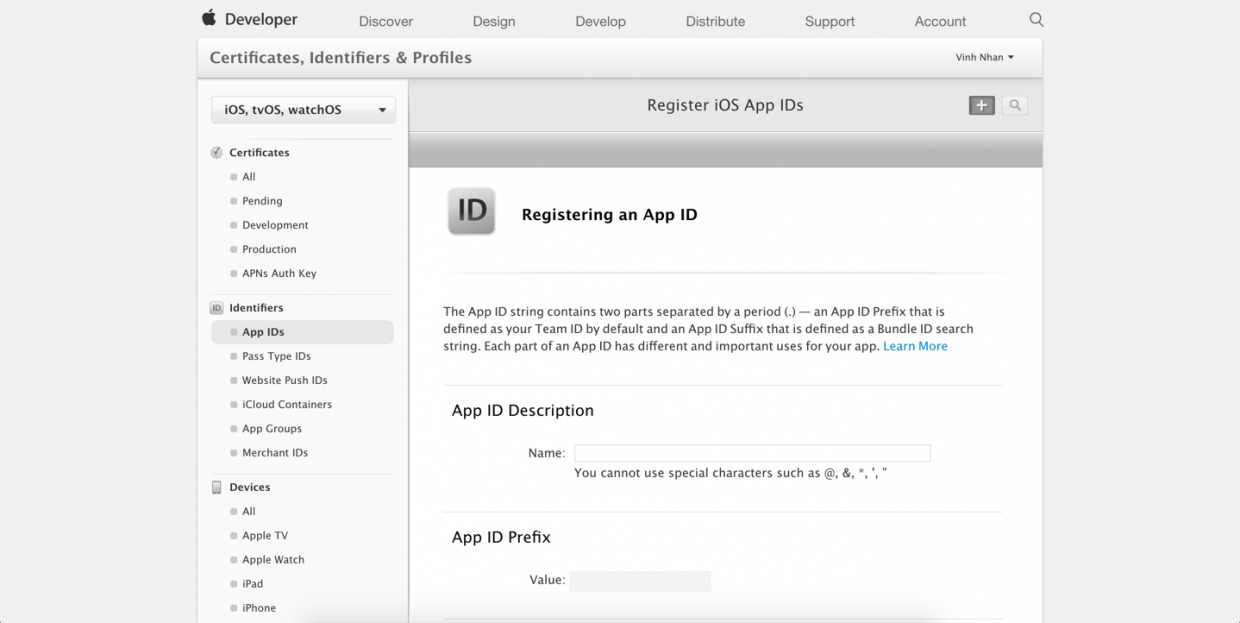Open the iOS, tvOS, watchOS platform dropdown
Screen dimensions: 1240x623
click(x=302, y=109)
